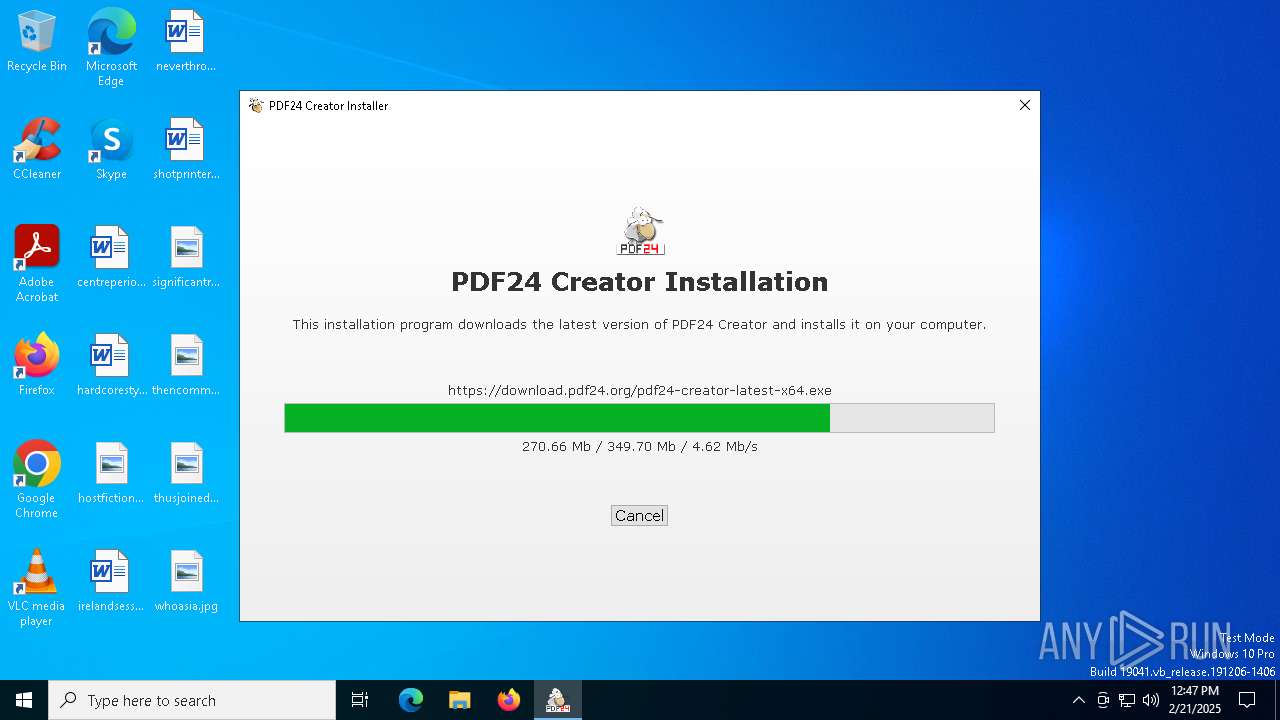Select the significantr image file icon
Viewport: 1280px width, 720px height.
click(186, 258)
